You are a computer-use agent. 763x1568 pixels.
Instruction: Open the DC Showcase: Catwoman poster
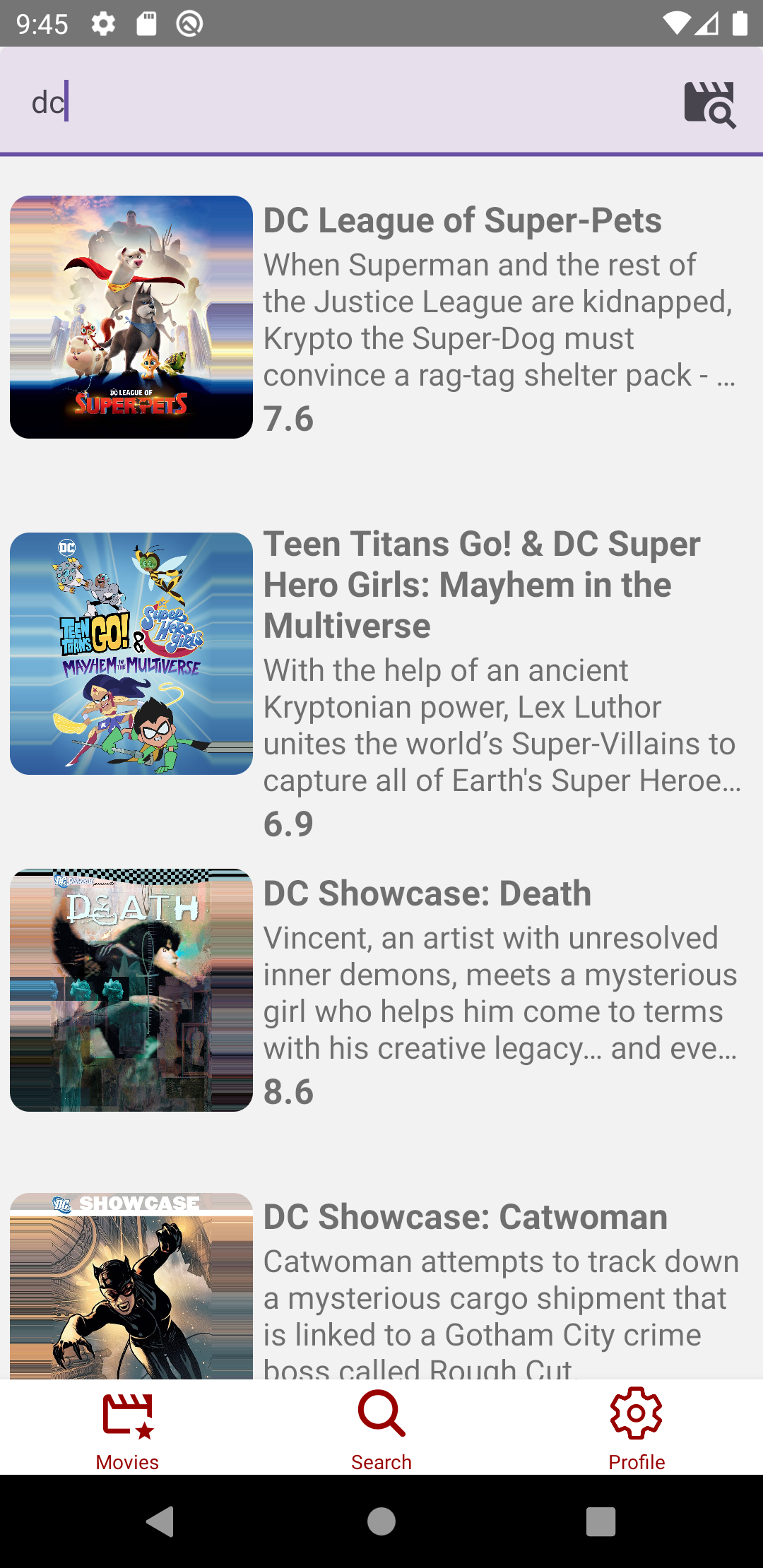[x=131, y=1286]
